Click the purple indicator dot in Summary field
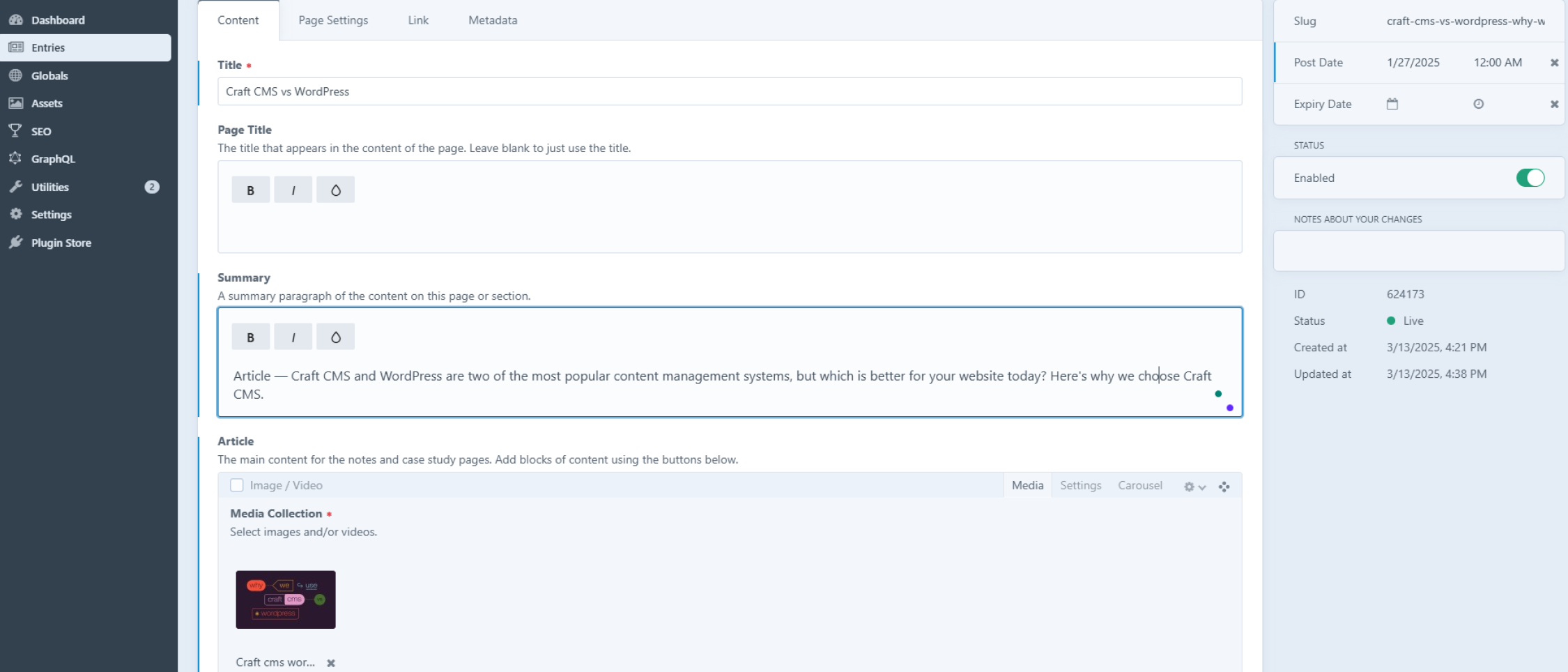 [1229, 408]
